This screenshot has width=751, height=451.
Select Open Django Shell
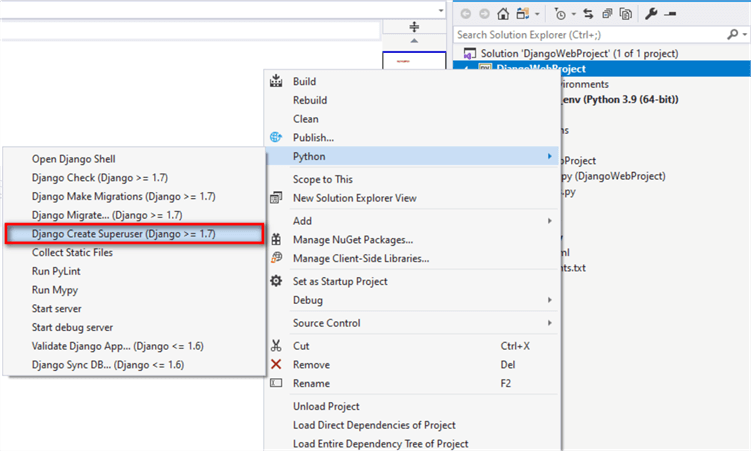(x=73, y=158)
